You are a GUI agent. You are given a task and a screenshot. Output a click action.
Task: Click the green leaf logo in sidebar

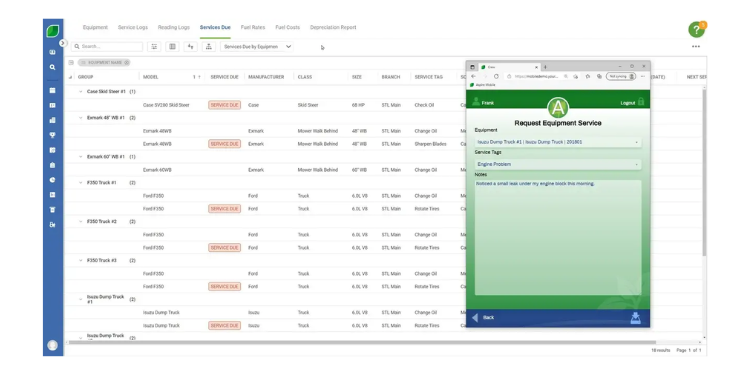coord(53,32)
